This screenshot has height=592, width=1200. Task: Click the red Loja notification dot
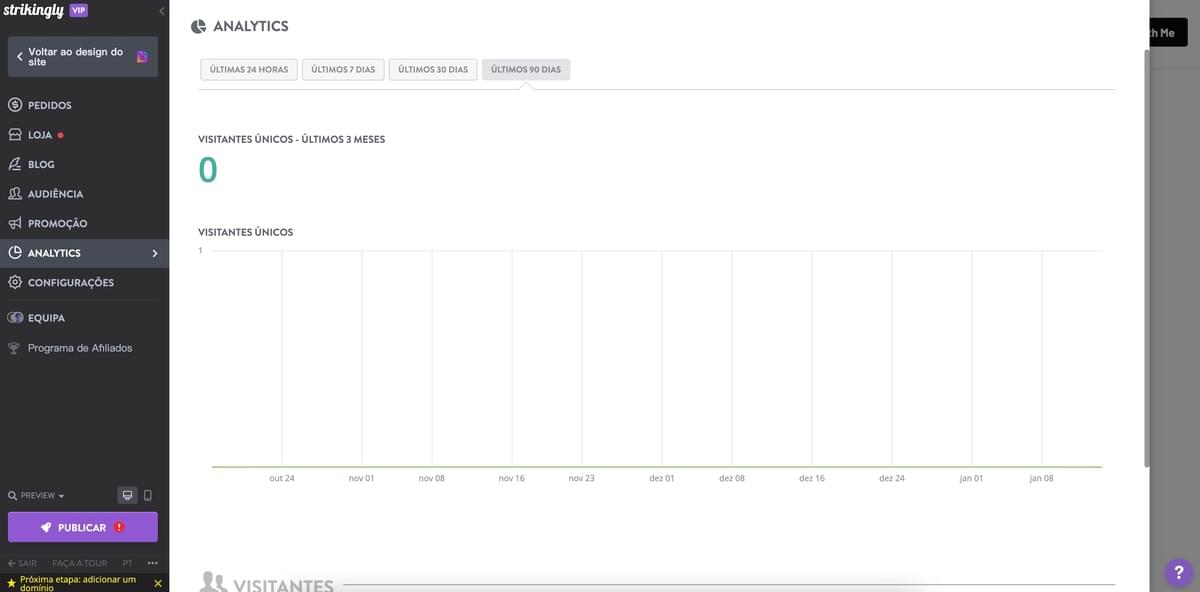pyautogui.click(x=61, y=135)
